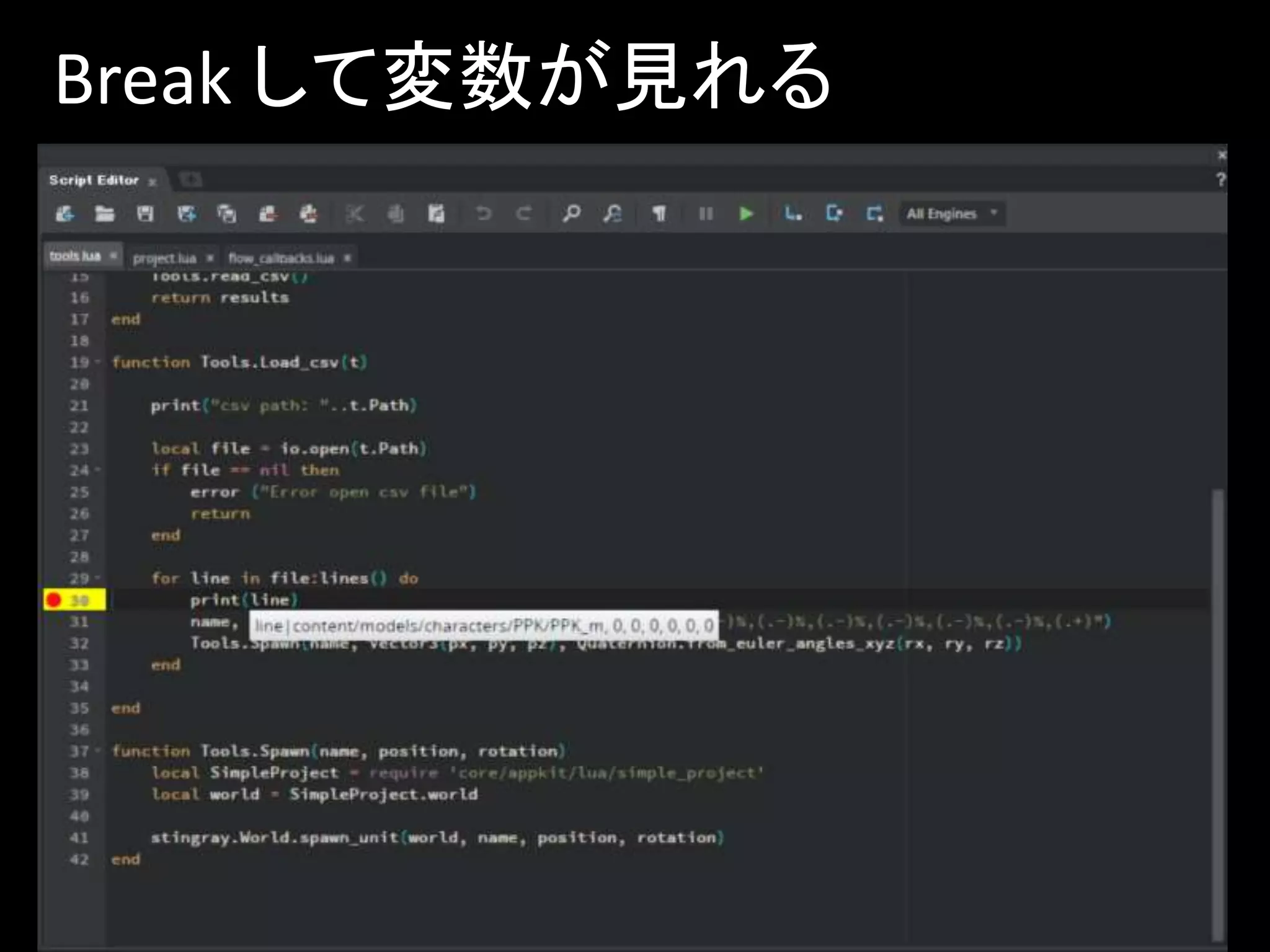
Task: Click the print "csv path" code line
Action: click(284, 406)
